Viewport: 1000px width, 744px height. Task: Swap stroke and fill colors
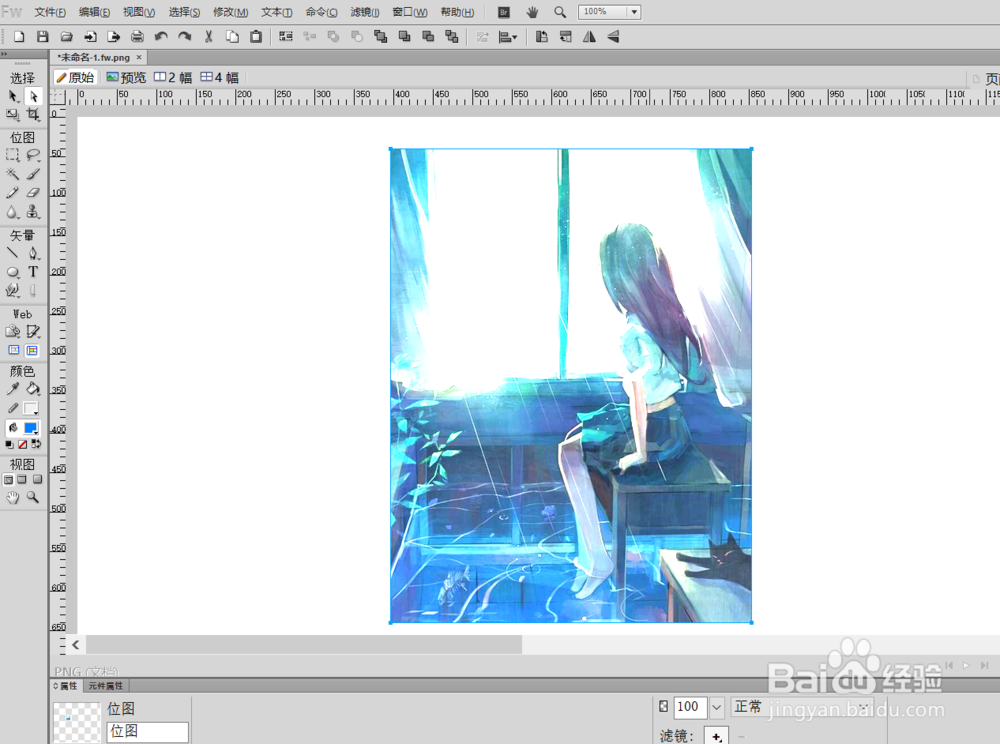[36, 444]
